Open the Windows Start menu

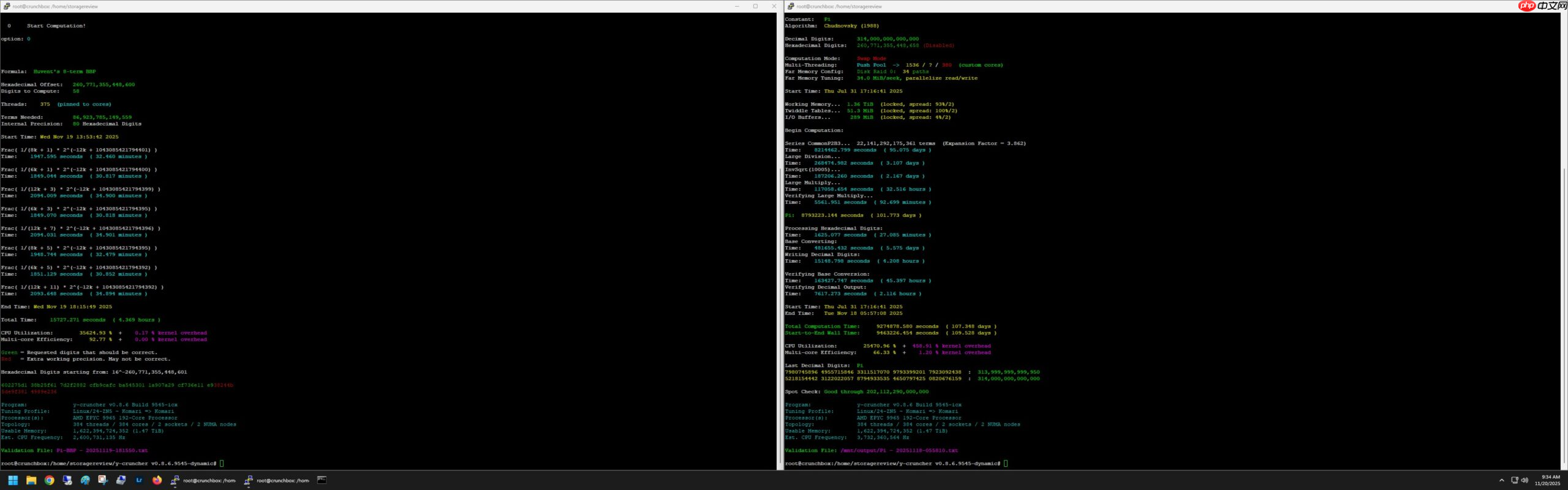[13, 480]
